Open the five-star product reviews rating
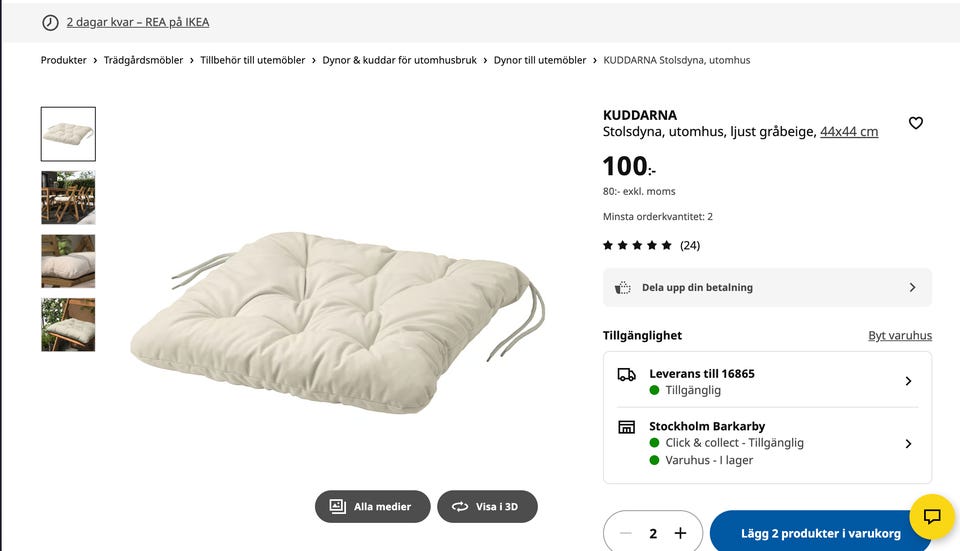 coord(650,245)
